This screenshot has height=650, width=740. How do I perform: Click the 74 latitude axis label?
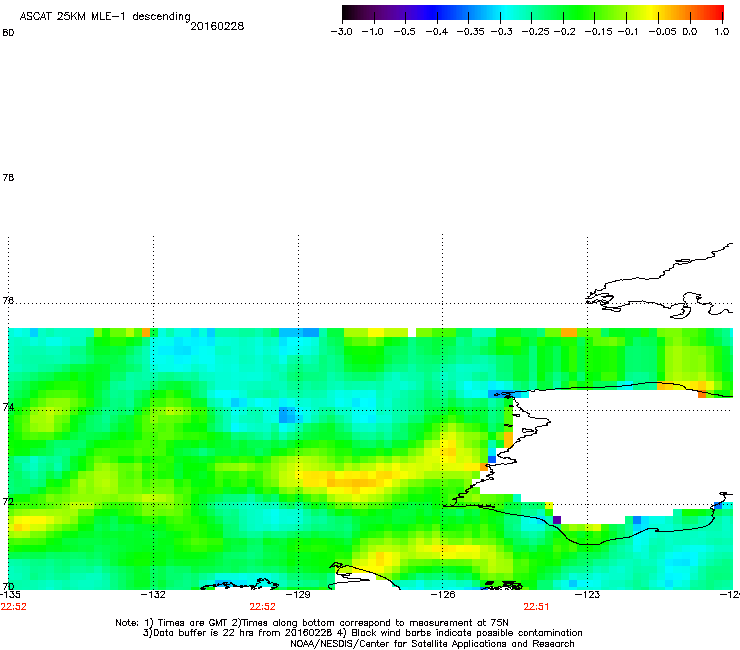point(8,407)
